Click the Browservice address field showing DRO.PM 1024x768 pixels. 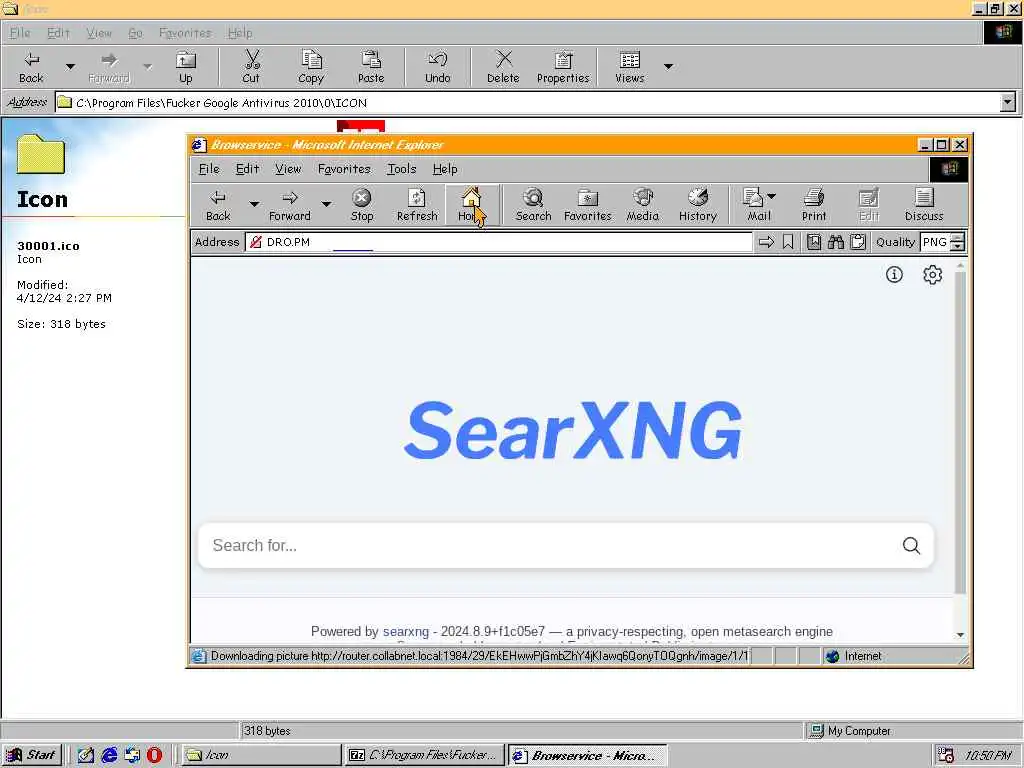click(500, 242)
